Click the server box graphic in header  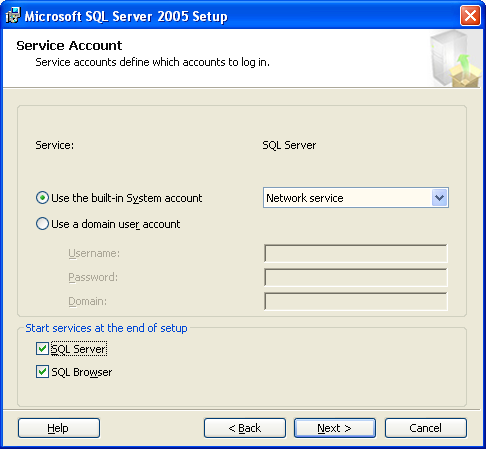point(455,58)
